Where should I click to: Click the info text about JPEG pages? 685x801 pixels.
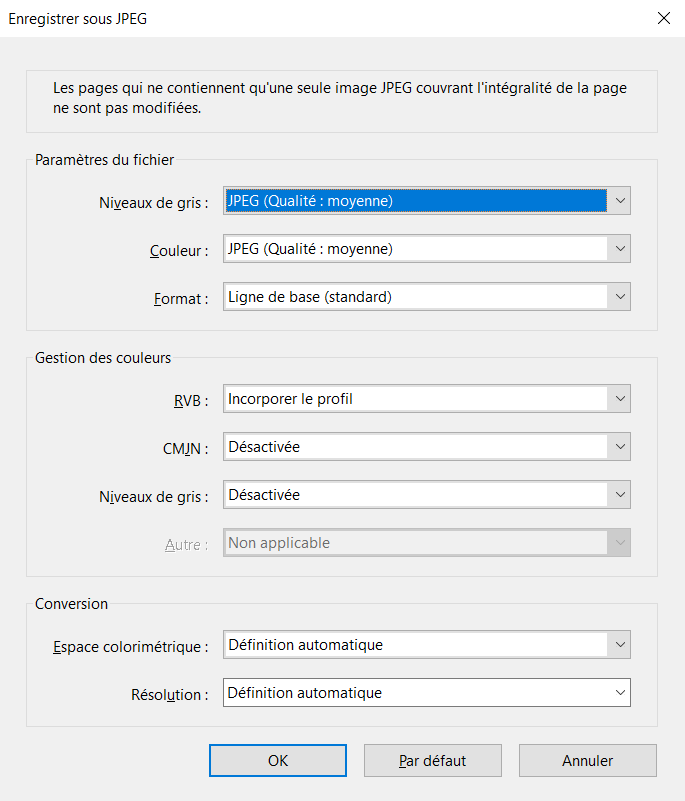340,98
